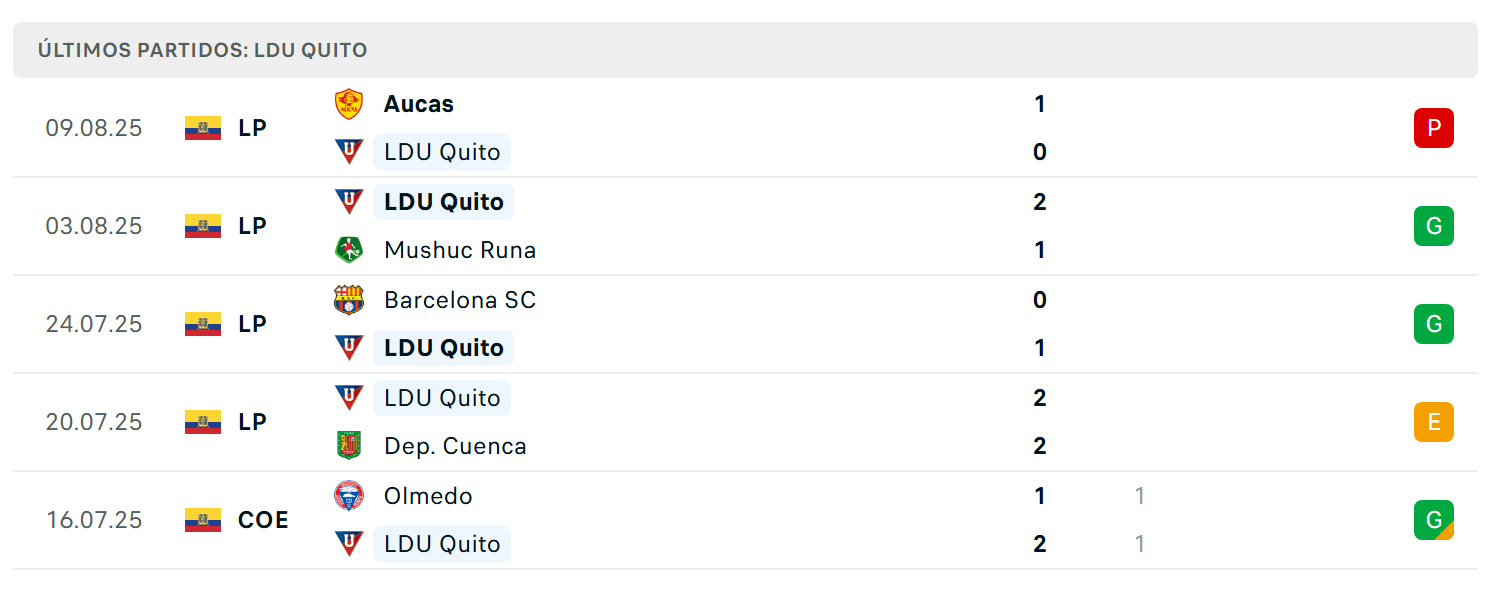Open the Aucas team link
Screen dimensions: 1490x591
tap(419, 104)
